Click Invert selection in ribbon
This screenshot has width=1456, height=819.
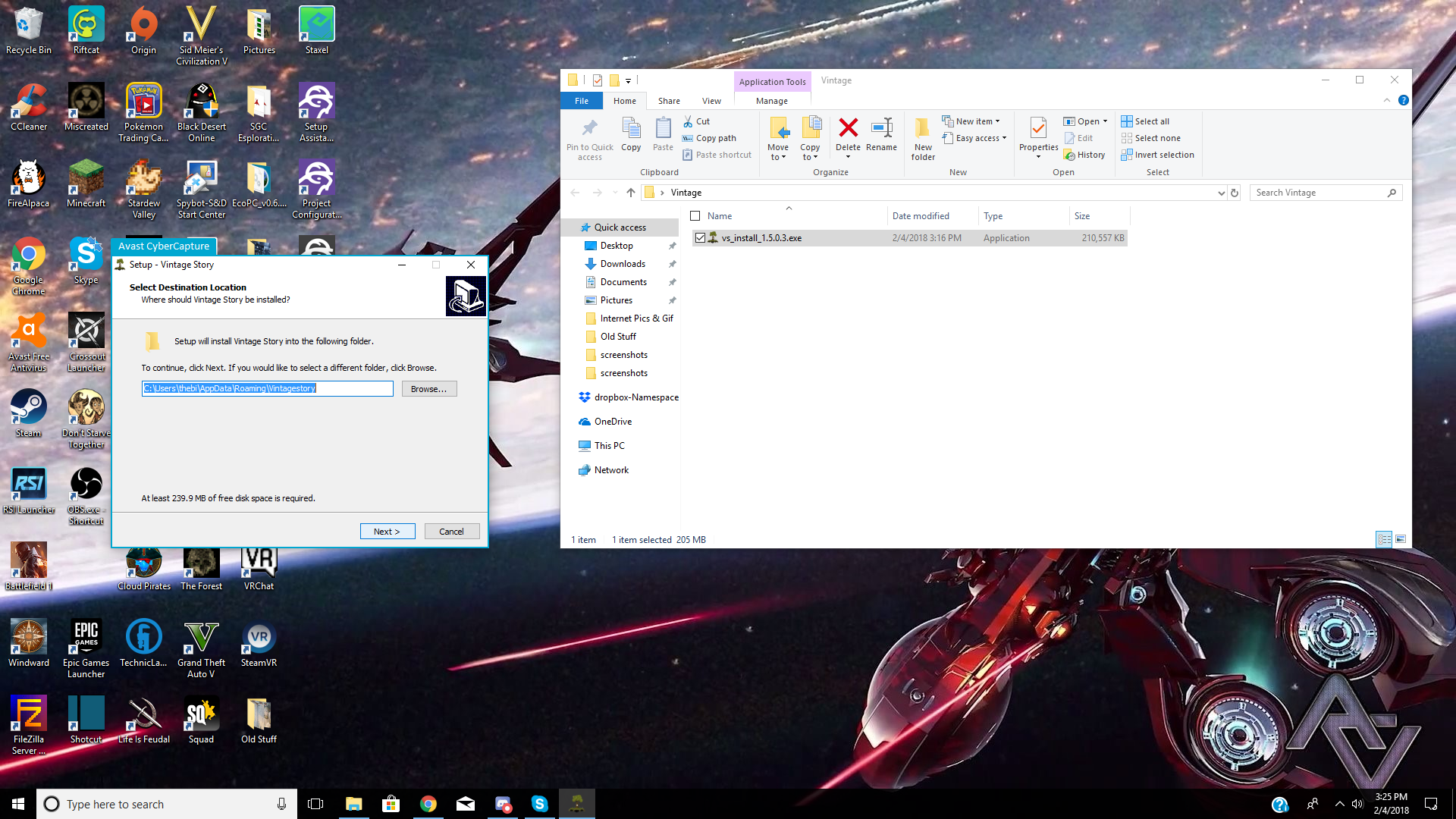pos(1163,155)
